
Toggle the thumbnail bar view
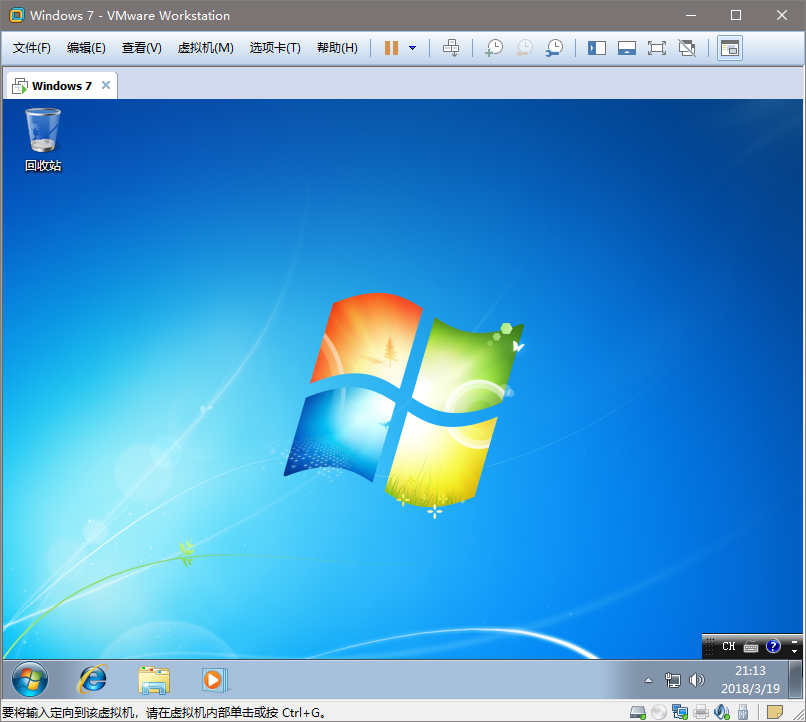tap(627, 48)
